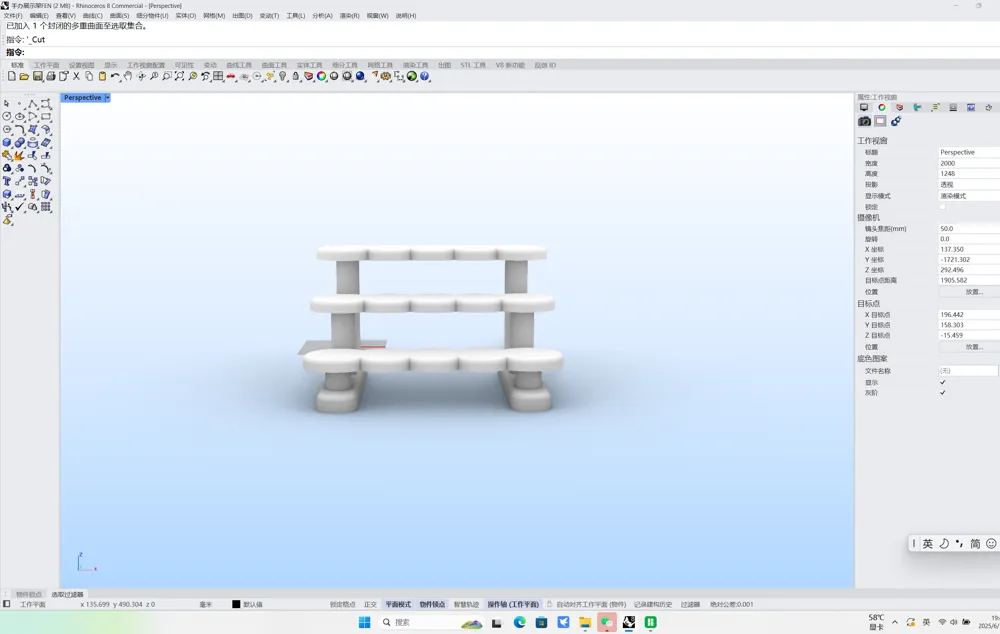Viewport: 1000px width, 634px height.
Task: Click the Explode icon in left toolbar
Action: [x=19, y=156]
